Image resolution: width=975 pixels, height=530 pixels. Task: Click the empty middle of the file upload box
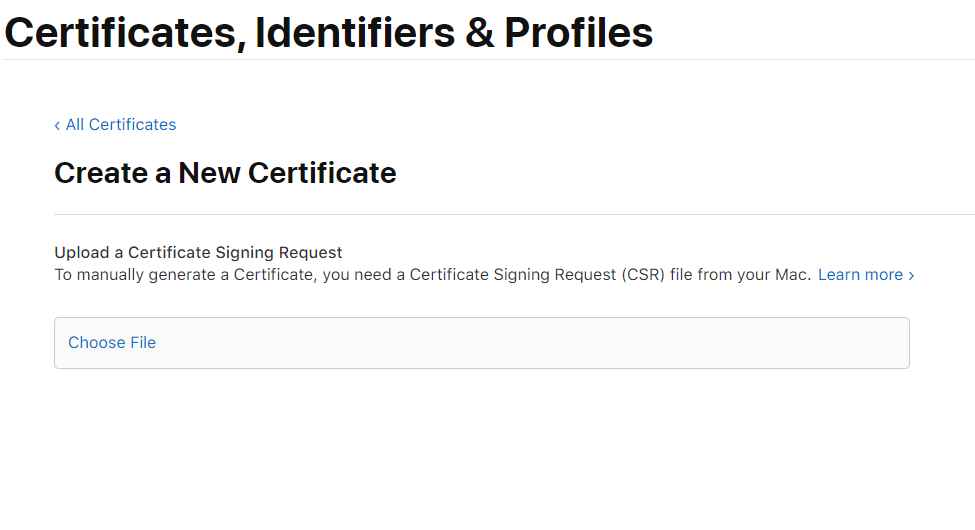click(x=480, y=343)
